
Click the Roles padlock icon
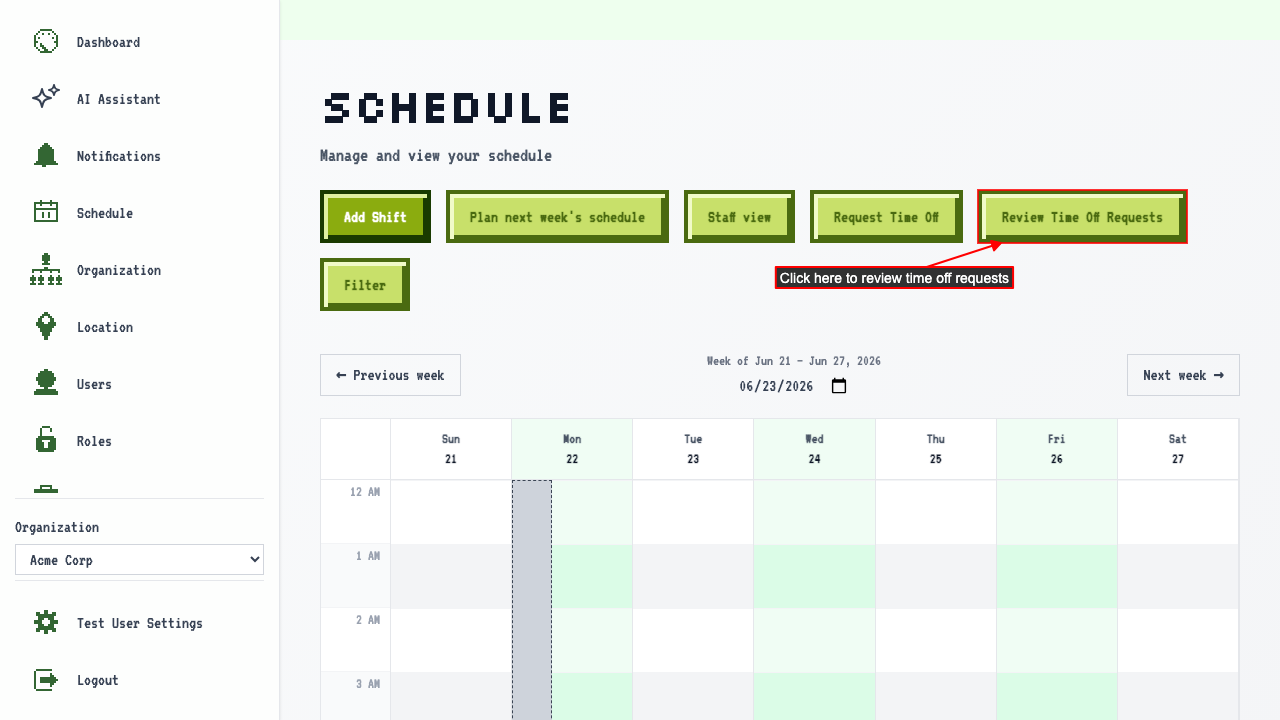(x=46, y=441)
